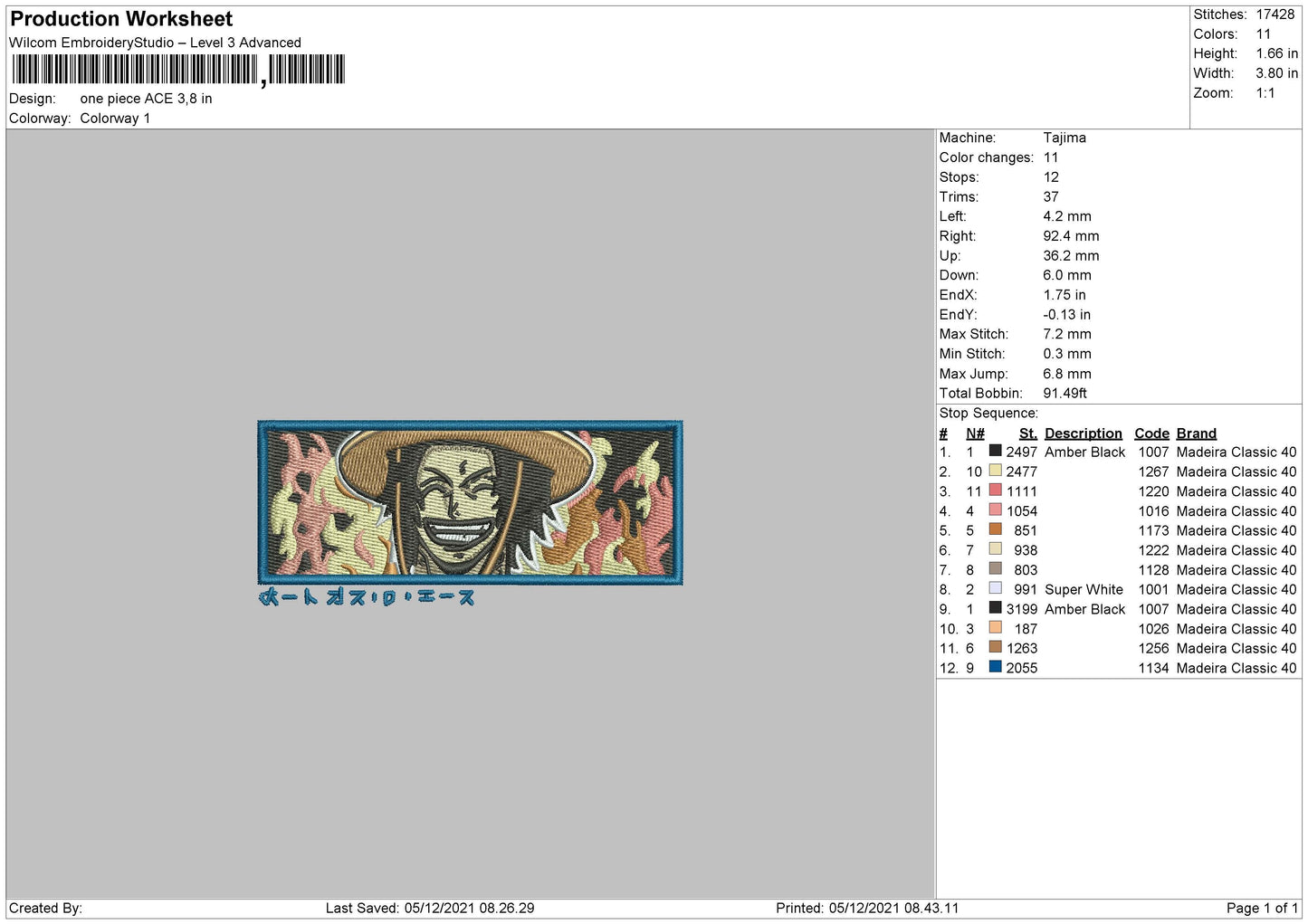
Task: Select the beige swatch with 938 stitches
Action: point(996,549)
